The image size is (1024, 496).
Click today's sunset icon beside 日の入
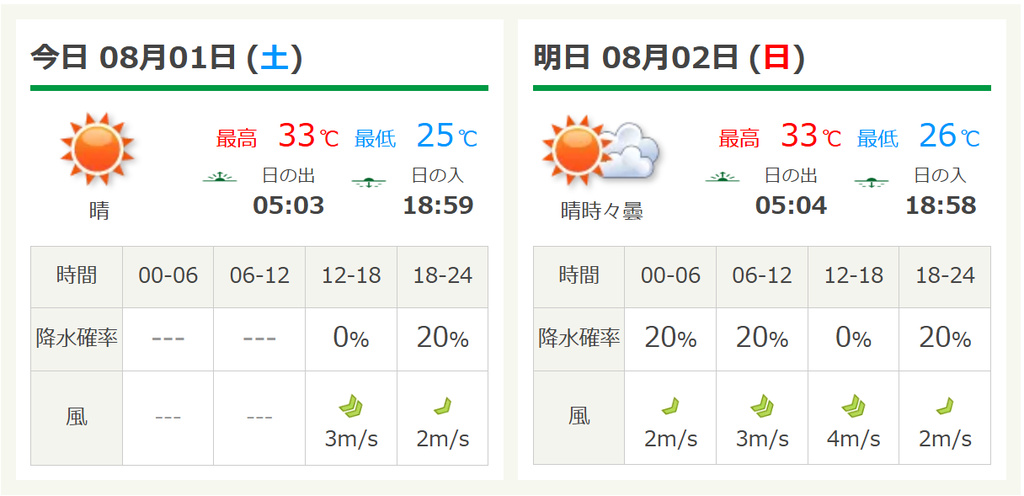[369, 182]
